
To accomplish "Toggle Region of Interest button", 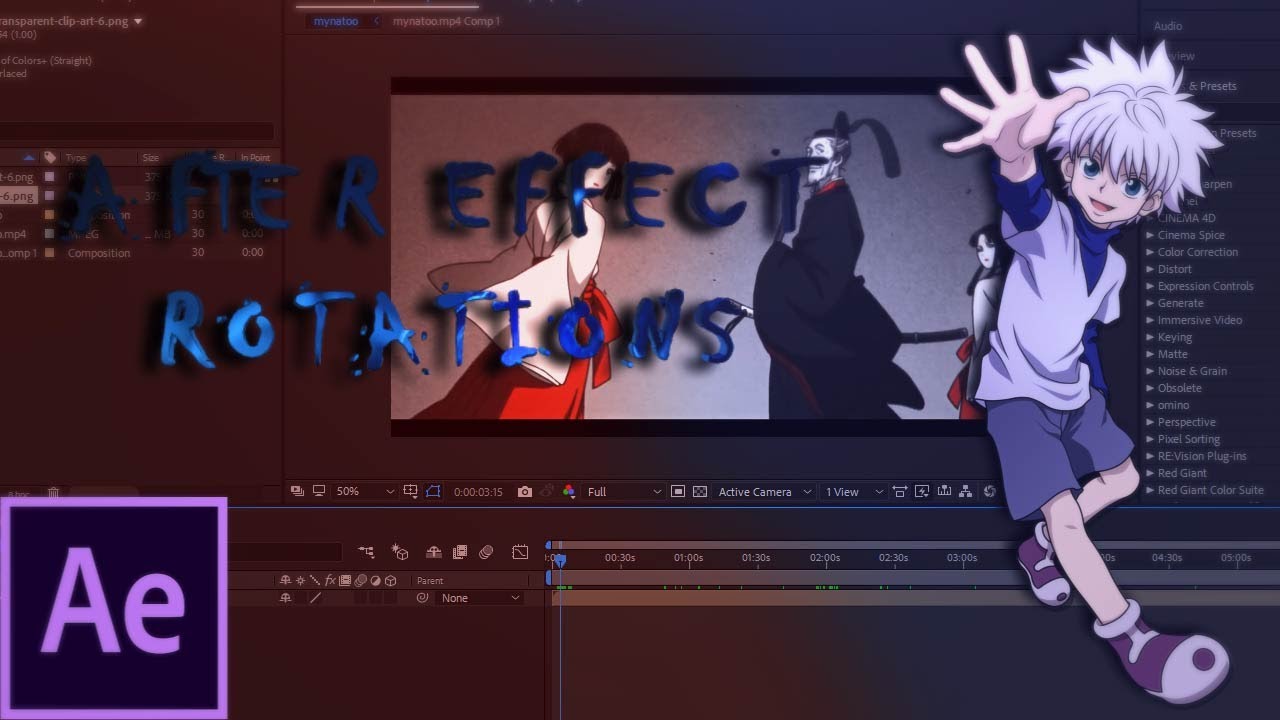I will [677, 491].
